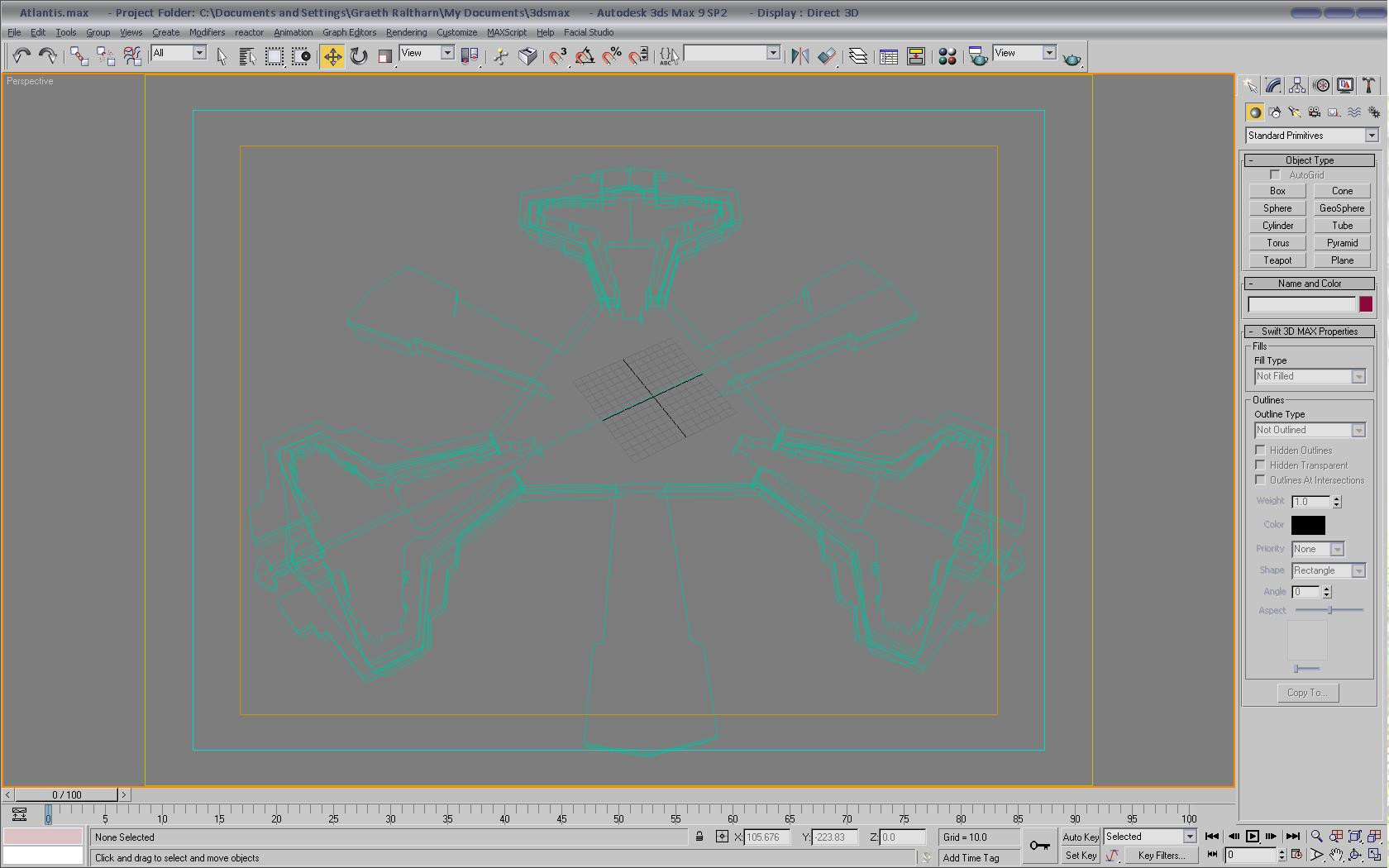Open the MAXScript menu
The width and height of the screenshot is (1389, 868).
506,32
